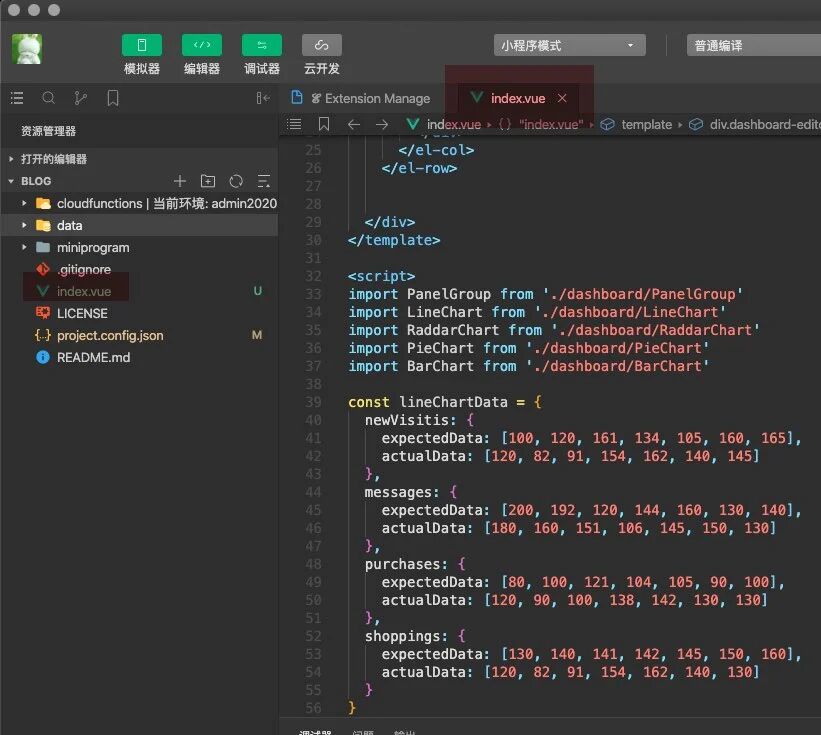Screen dimensions: 821x735
Task: Refresh the BLOG explorer tree
Action: (236, 181)
